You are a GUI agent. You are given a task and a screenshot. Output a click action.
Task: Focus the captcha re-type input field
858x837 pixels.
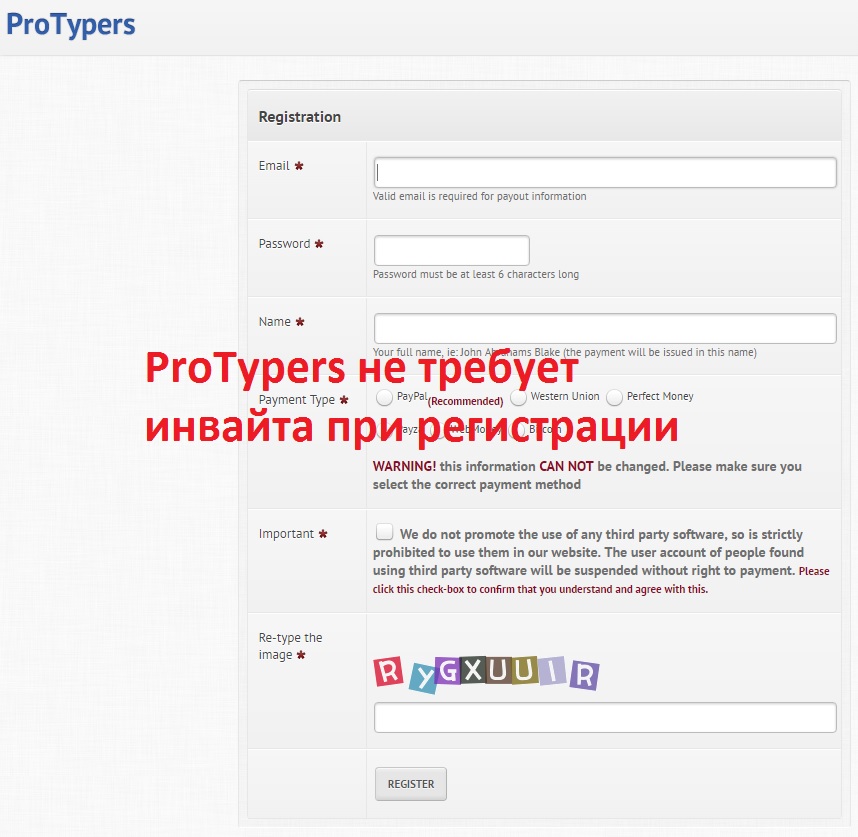tap(605, 717)
